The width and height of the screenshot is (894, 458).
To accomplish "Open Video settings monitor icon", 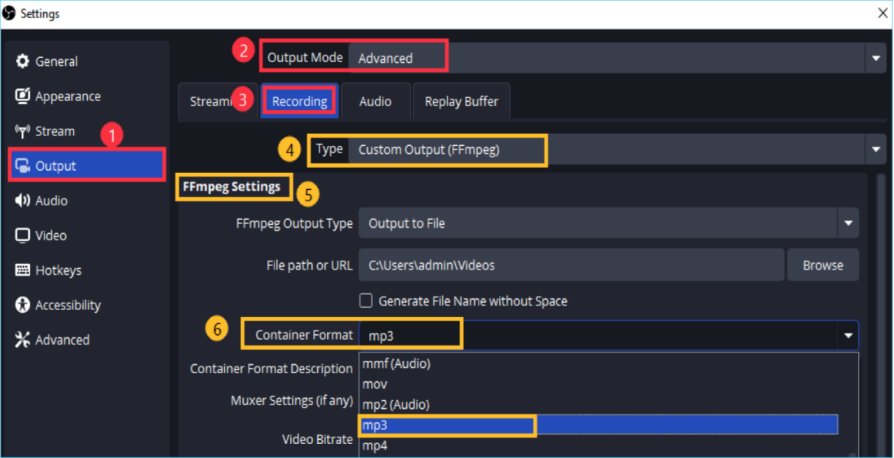I will 22,236.
